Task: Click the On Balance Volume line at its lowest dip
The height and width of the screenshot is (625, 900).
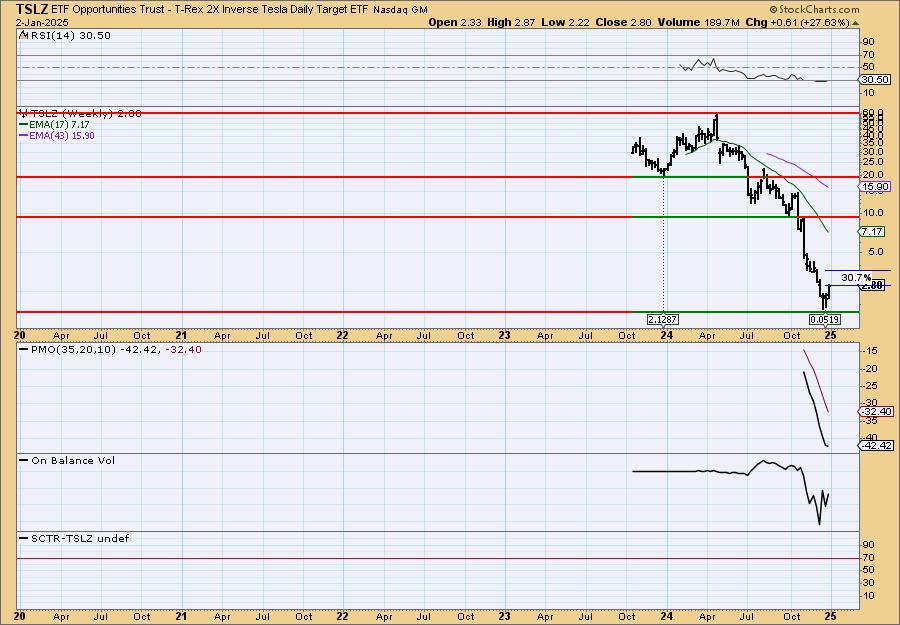Action: (819, 523)
